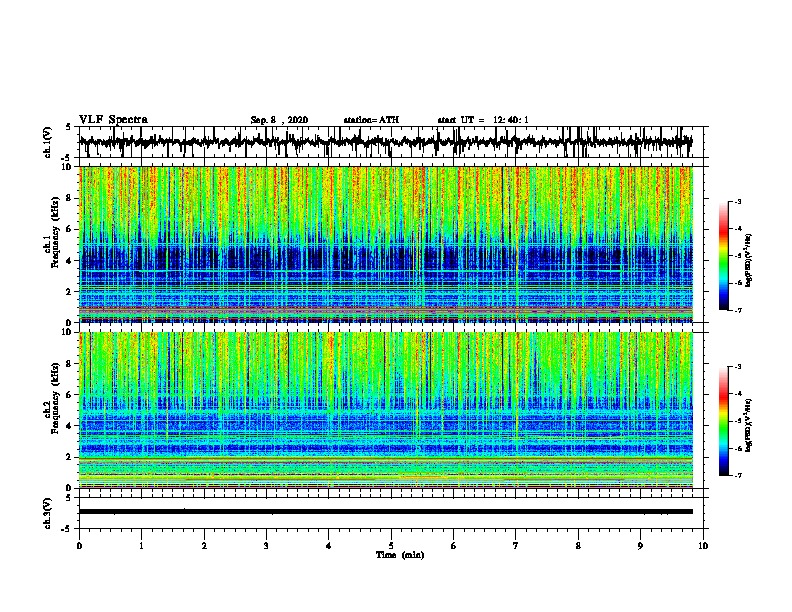This screenshot has width=792, height=612.
Task: Click the "-3" tick on ch.1 colorbar
Action: click(737, 201)
